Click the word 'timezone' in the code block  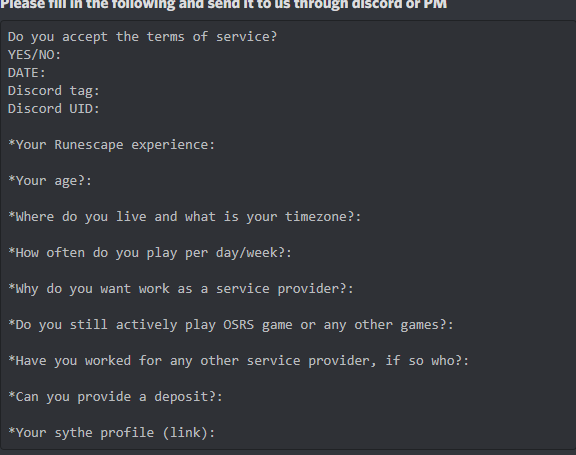pyautogui.click(x=316, y=217)
